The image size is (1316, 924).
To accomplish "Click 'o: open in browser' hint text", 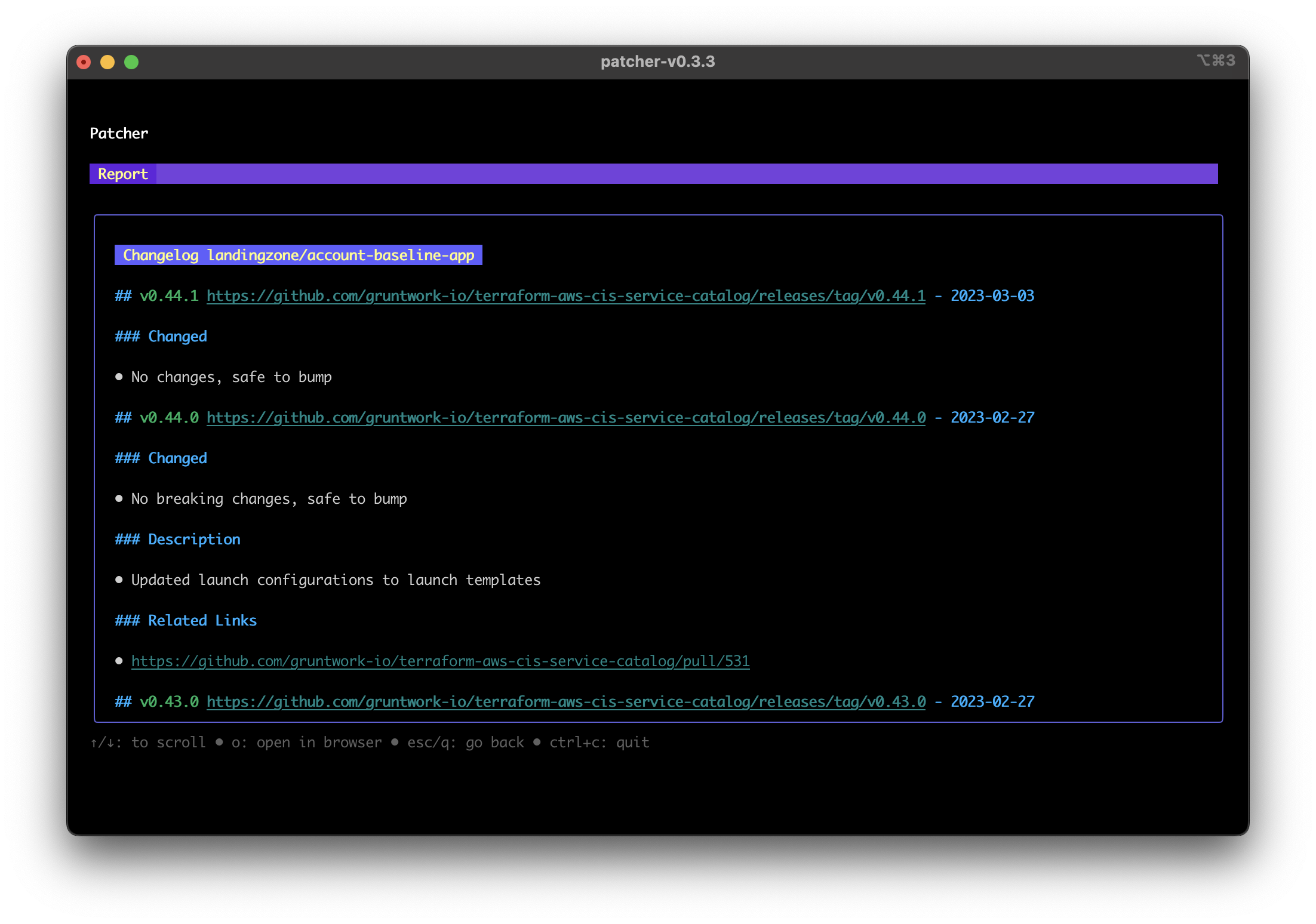I will (307, 742).
